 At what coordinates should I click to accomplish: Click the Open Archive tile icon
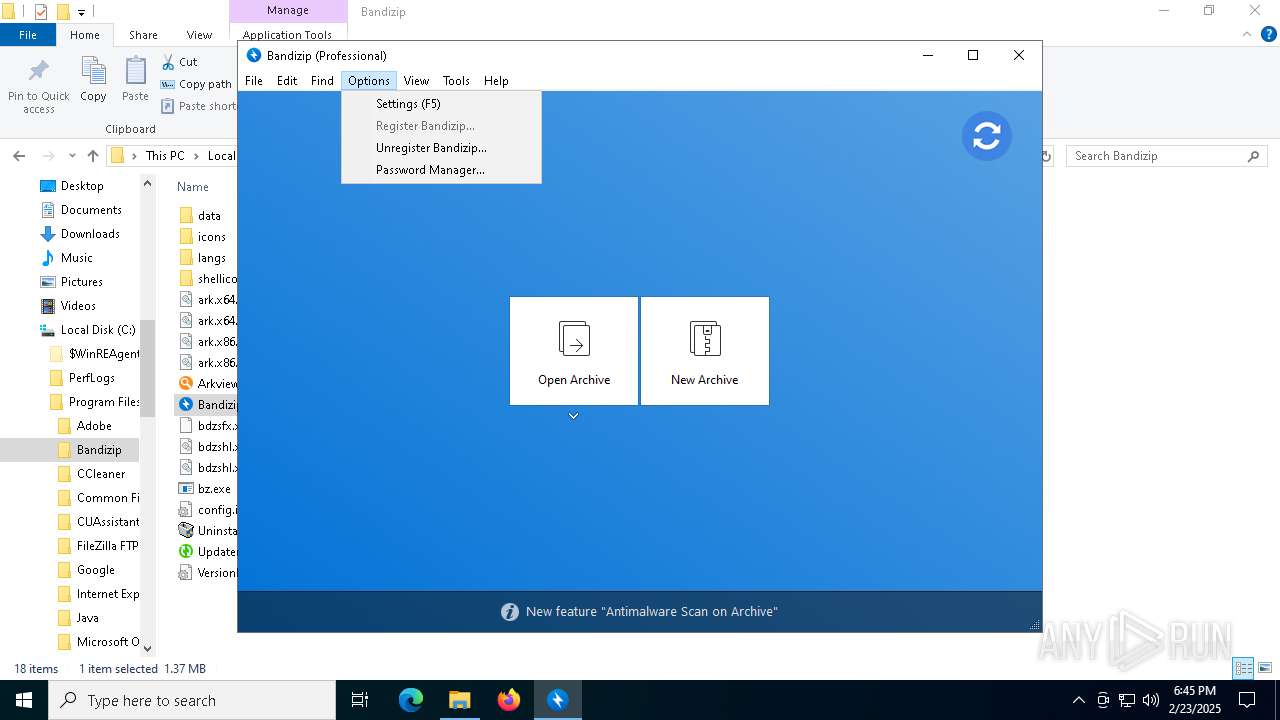tap(574, 339)
